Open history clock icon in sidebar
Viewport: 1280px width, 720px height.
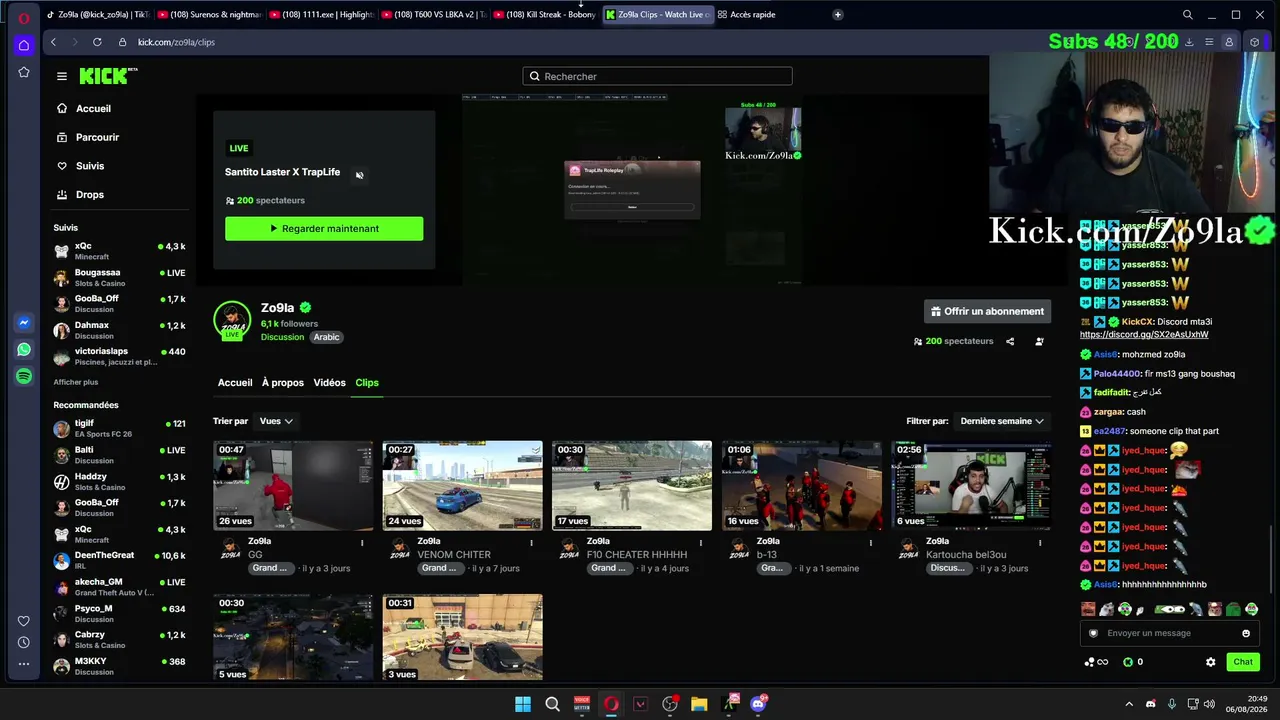(24, 642)
